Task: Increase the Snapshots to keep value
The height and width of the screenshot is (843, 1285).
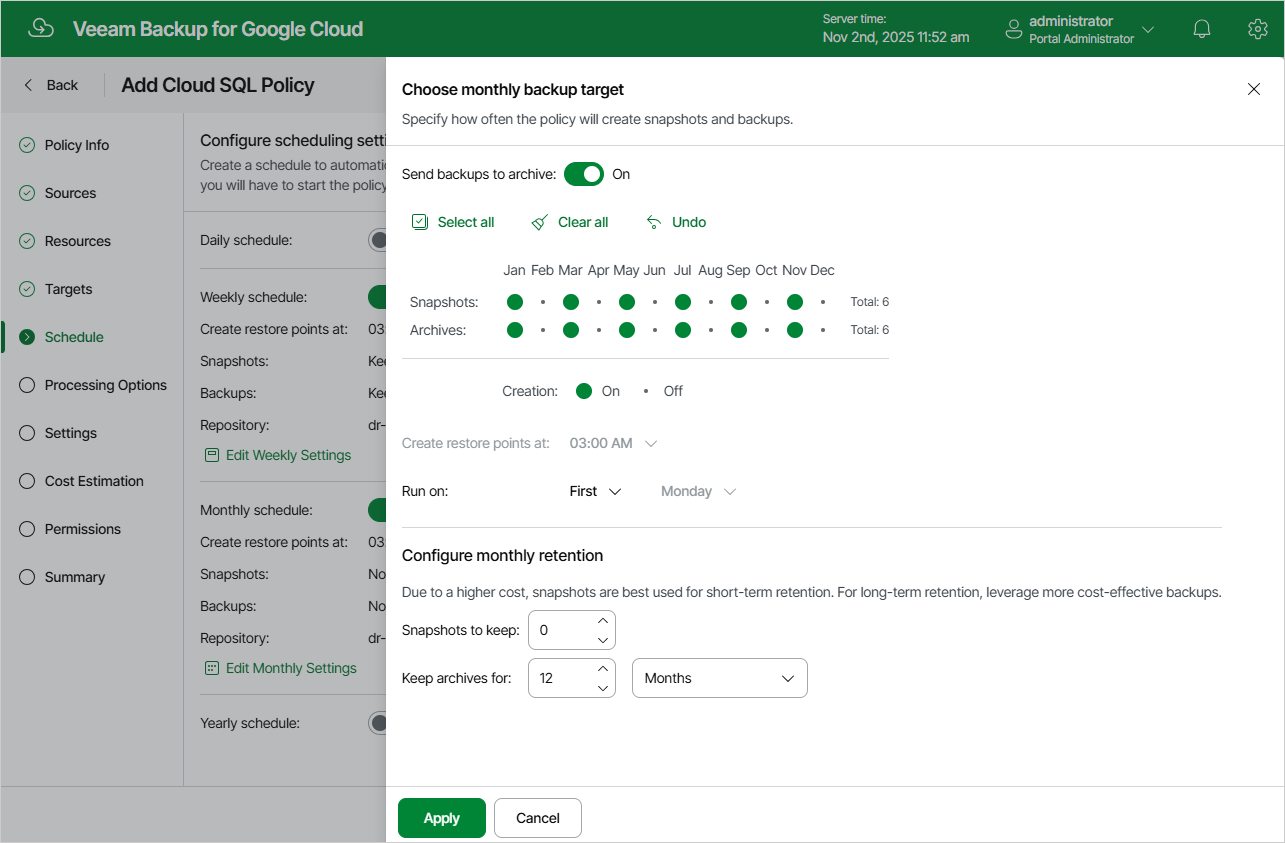Action: coord(603,621)
